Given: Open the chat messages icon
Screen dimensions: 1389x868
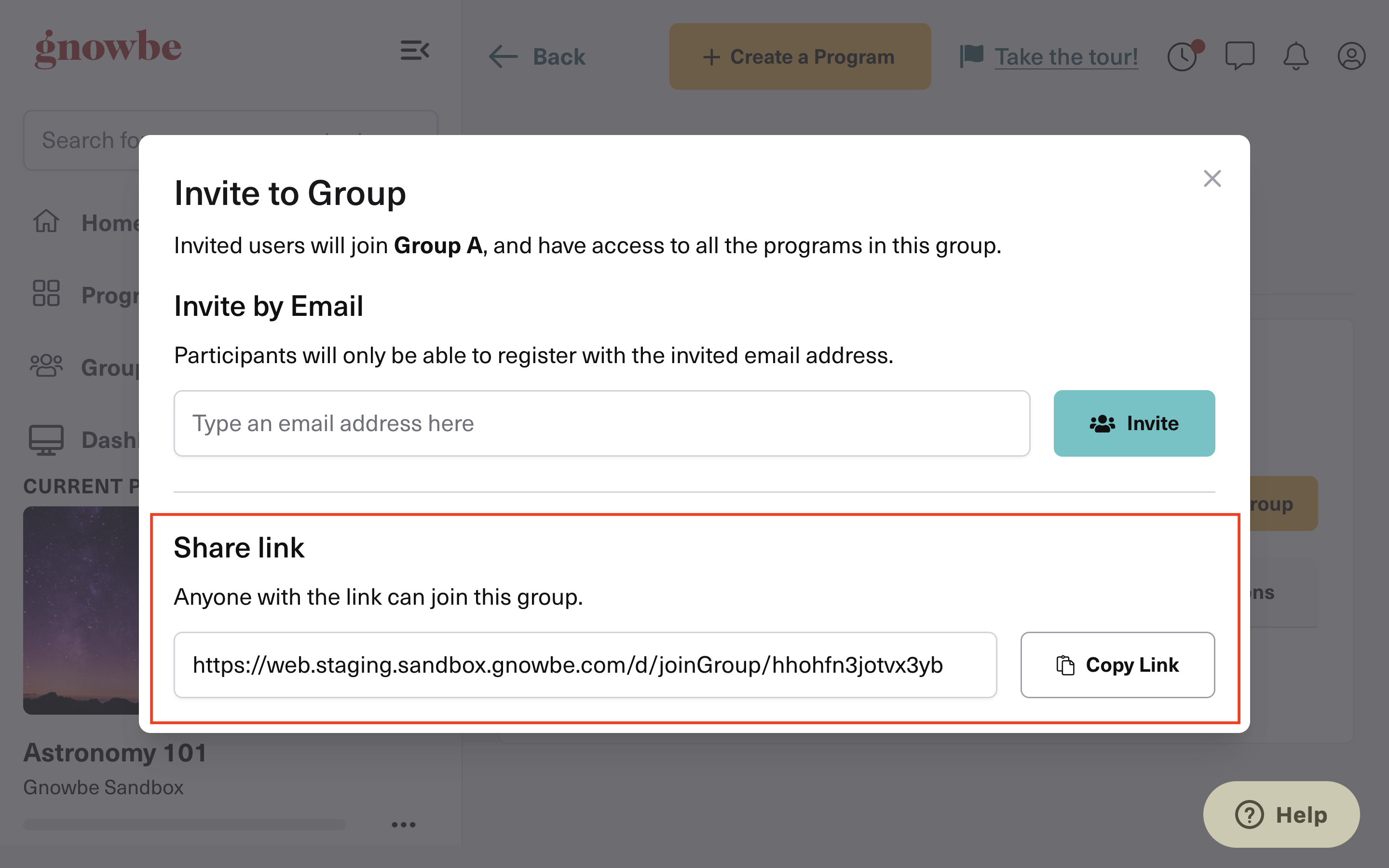Looking at the screenshot, I should [1240, 56].
